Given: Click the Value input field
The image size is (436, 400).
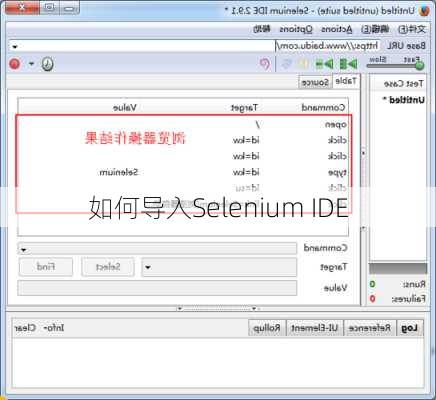Looking at the screenshot, I should tap(157, 288).
